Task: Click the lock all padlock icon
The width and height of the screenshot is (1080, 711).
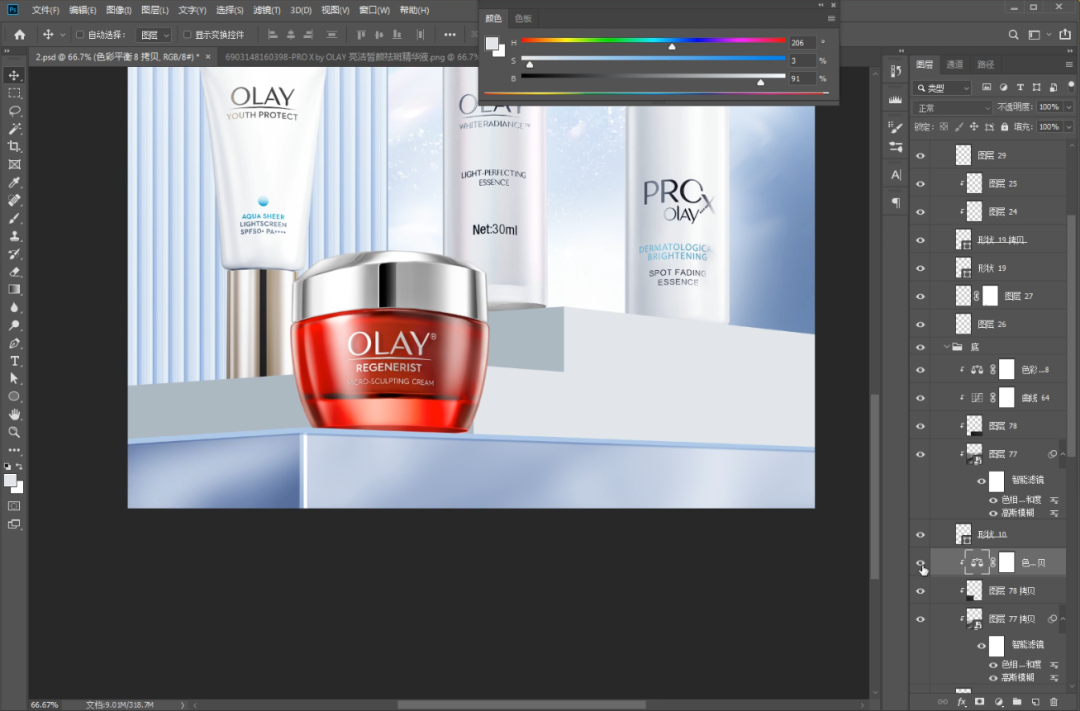Action: [x=1004, y=127]
